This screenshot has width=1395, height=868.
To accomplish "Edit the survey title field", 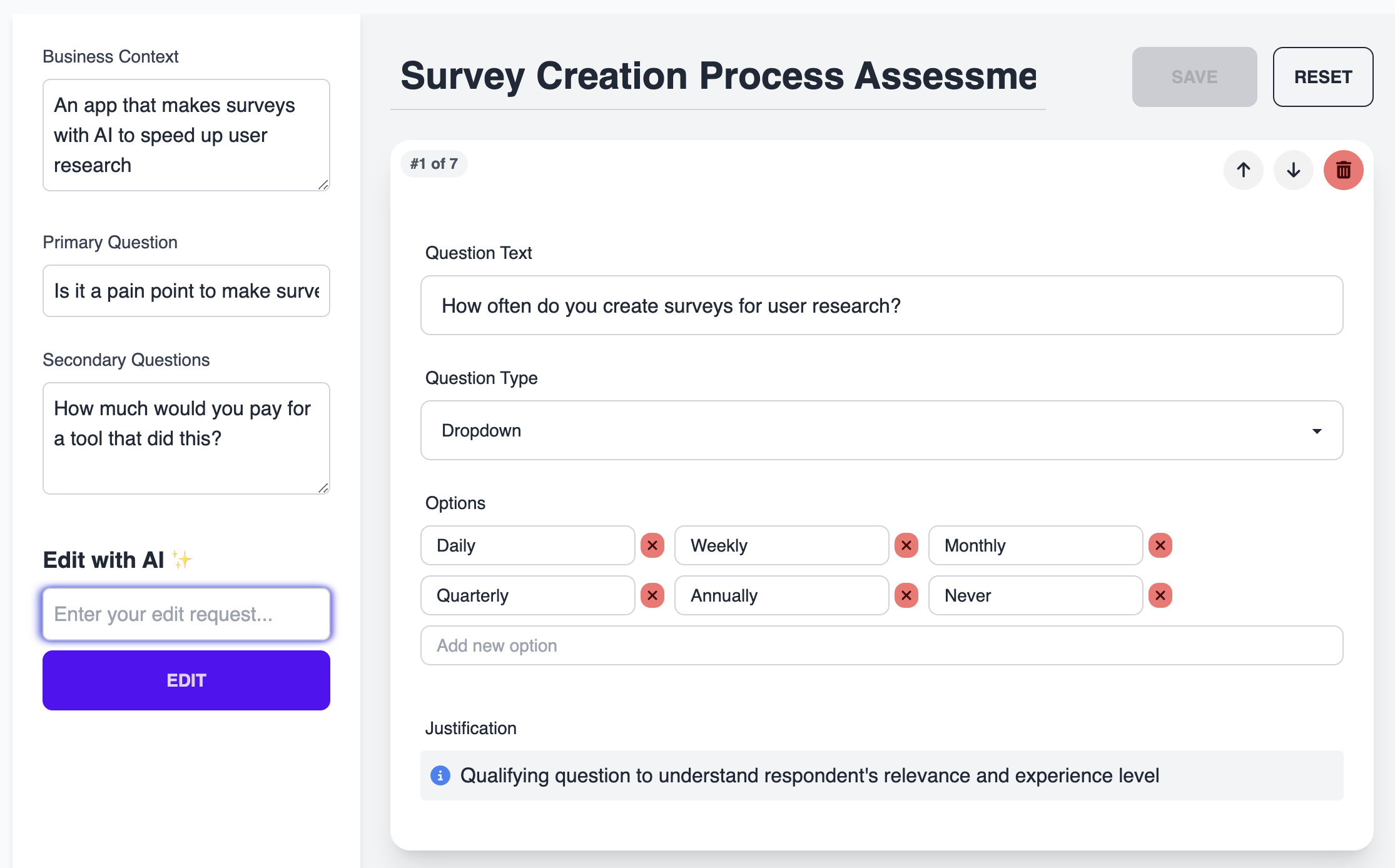I will pos(718,76).
